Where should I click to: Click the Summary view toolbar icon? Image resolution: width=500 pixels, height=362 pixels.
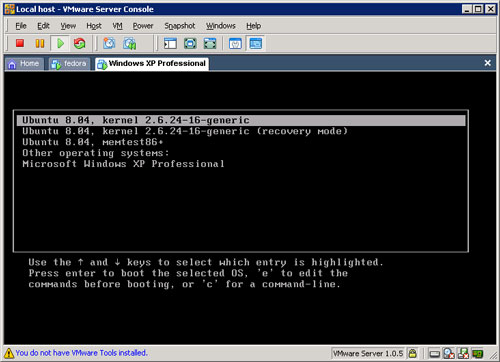click(235, 43)
